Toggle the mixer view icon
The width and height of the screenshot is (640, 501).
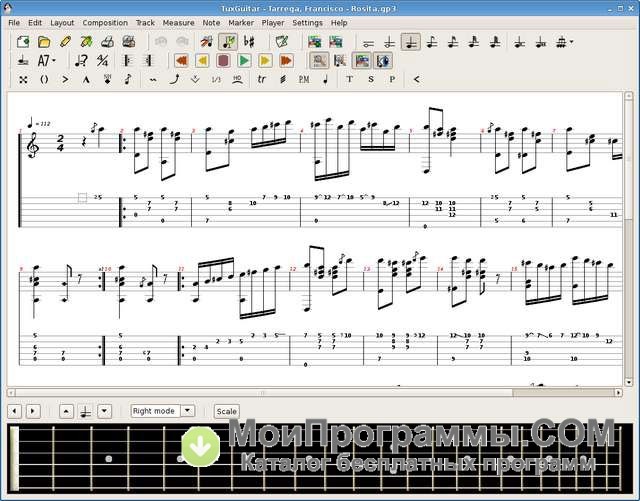[362, 61]
